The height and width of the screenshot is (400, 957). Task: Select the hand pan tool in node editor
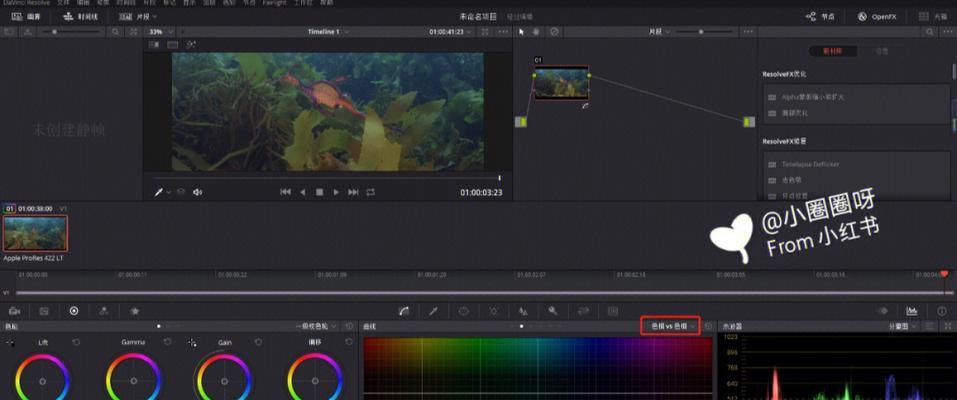point(536,32)
